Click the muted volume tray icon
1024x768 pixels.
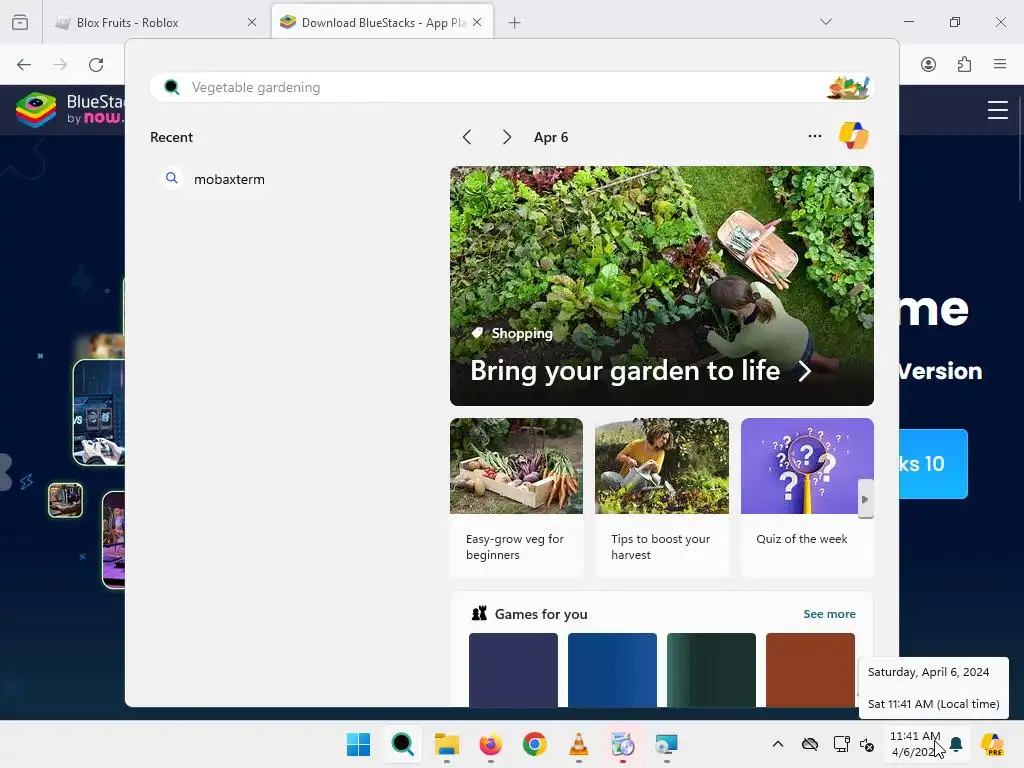(867, 744)
